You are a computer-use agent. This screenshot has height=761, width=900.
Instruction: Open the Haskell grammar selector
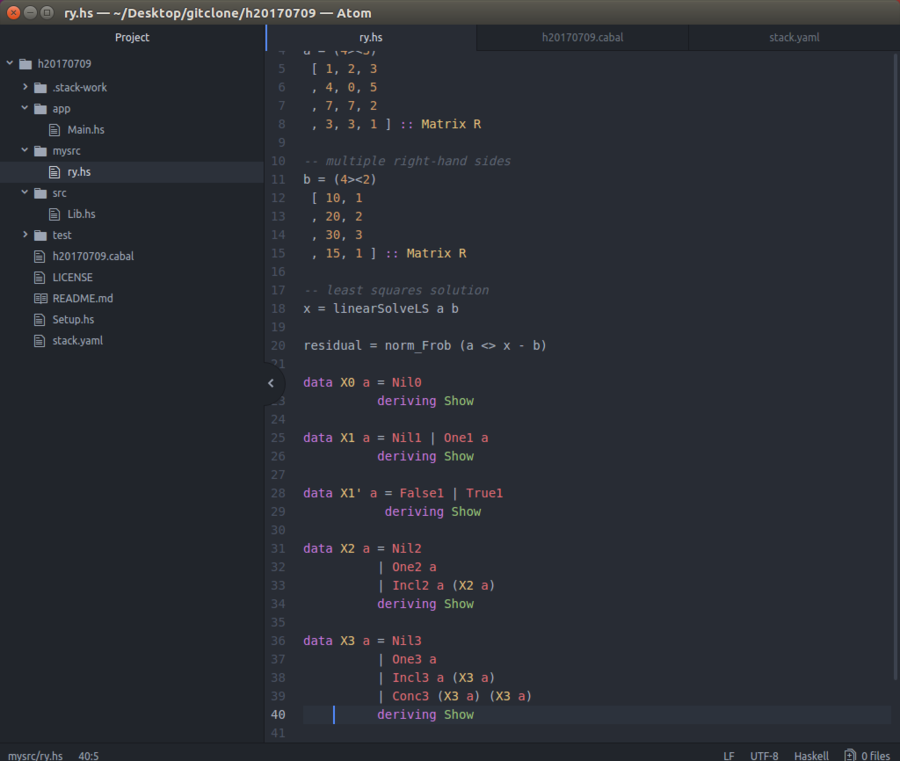[811, 755]
